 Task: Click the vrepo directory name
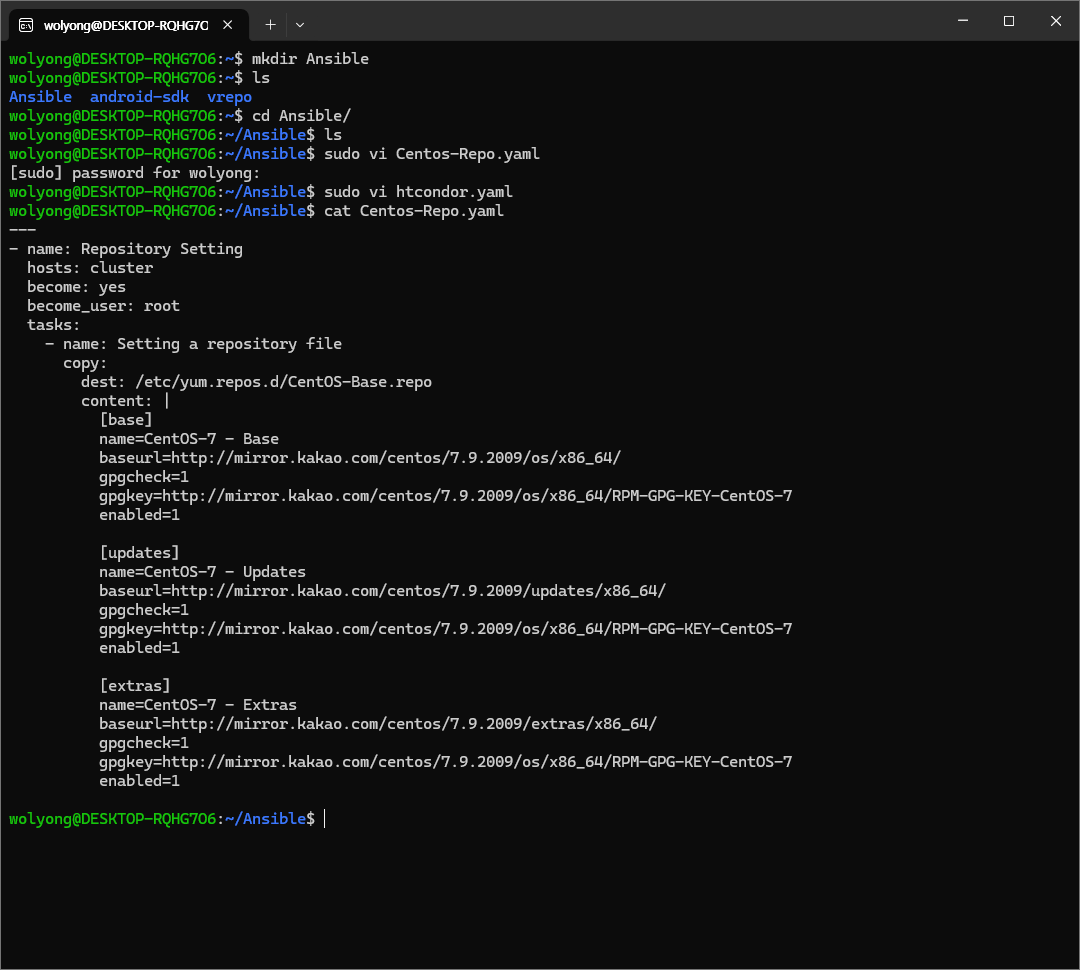click(x=229, y=97)
